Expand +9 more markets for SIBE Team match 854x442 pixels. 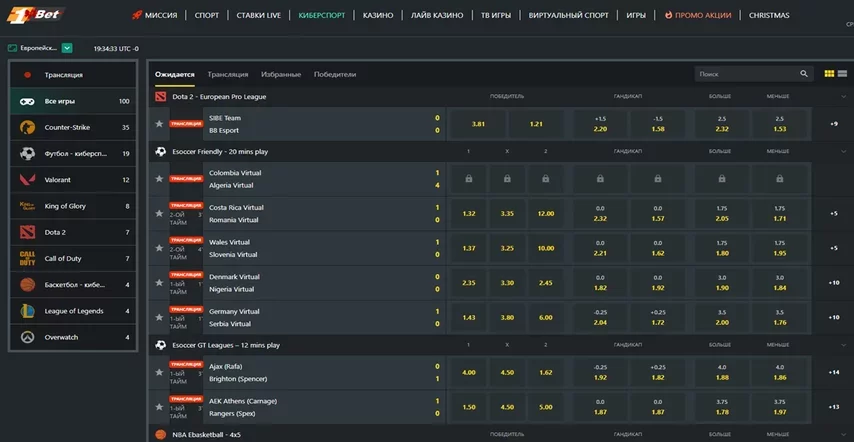[x=834, y=124]
